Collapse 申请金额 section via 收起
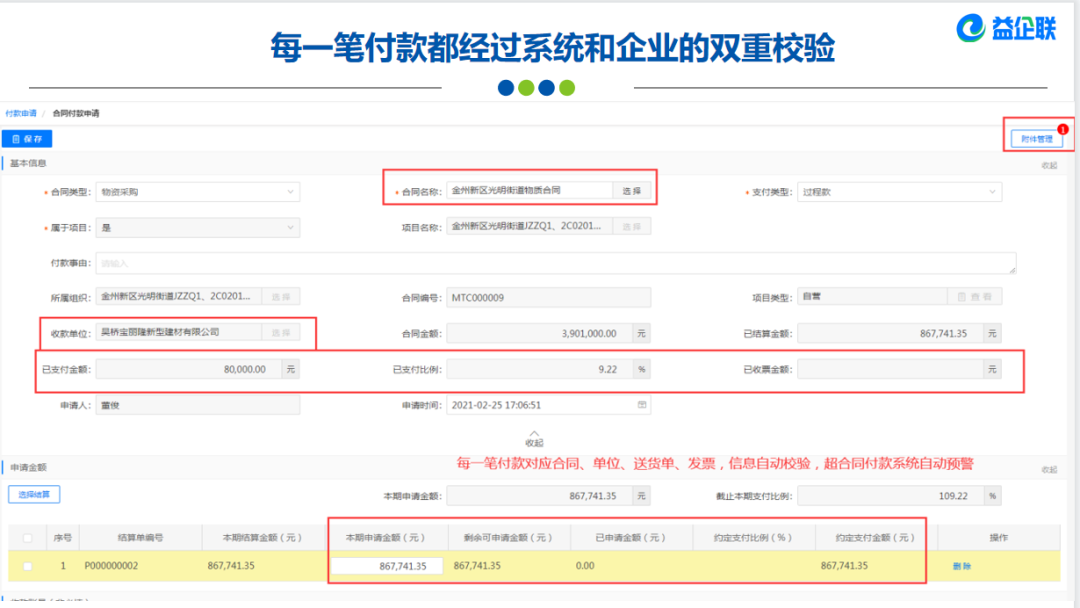 click(x=1049, y=470)
